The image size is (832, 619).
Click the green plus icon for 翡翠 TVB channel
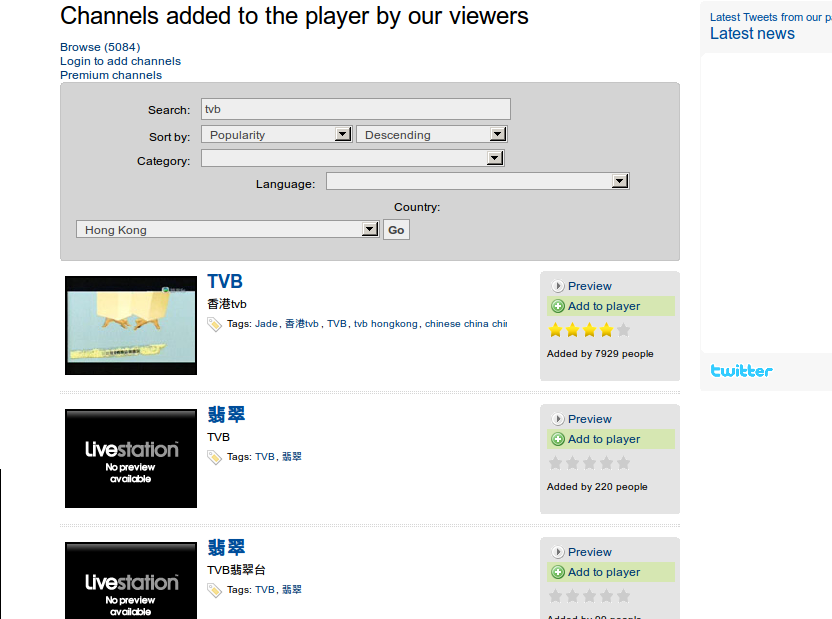558,439
